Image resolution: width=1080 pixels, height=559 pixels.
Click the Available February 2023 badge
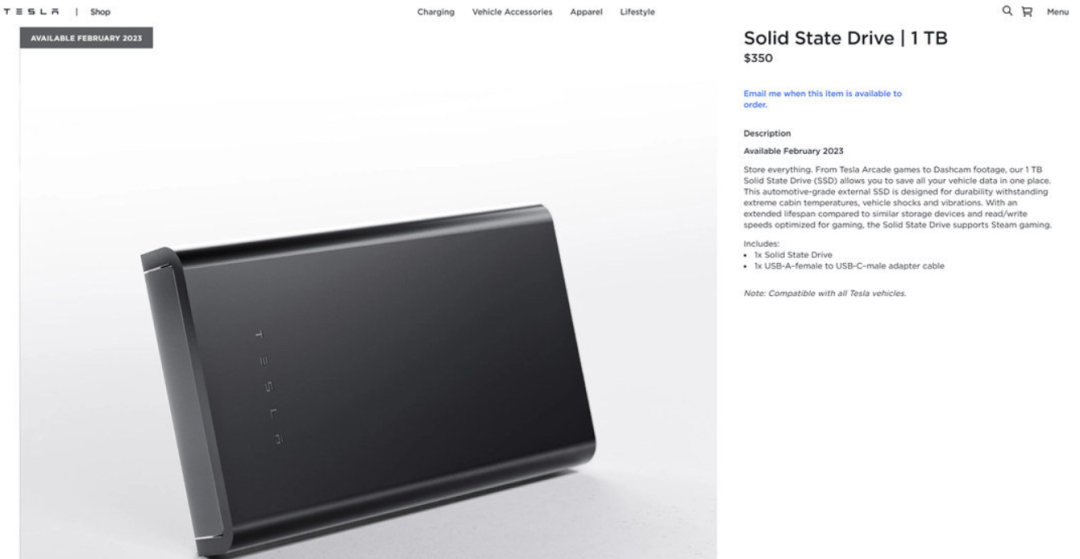86,38
